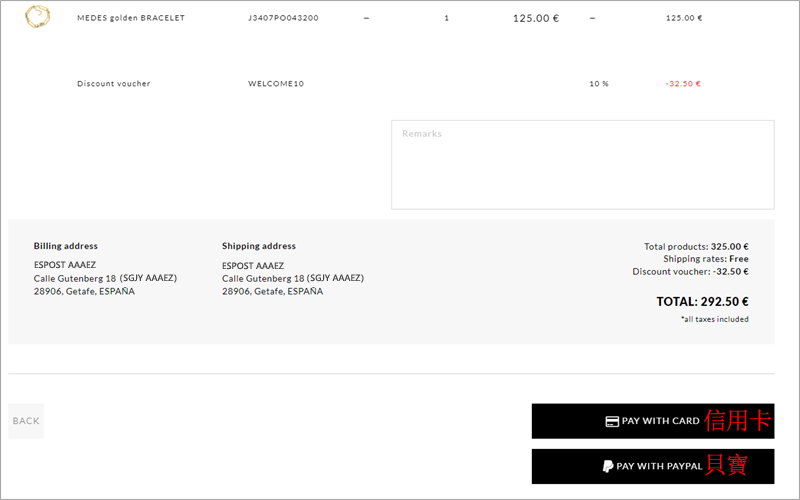Click the PayPal logo icon
Viewport: 800px width, 500px height.
pos(608,466)
